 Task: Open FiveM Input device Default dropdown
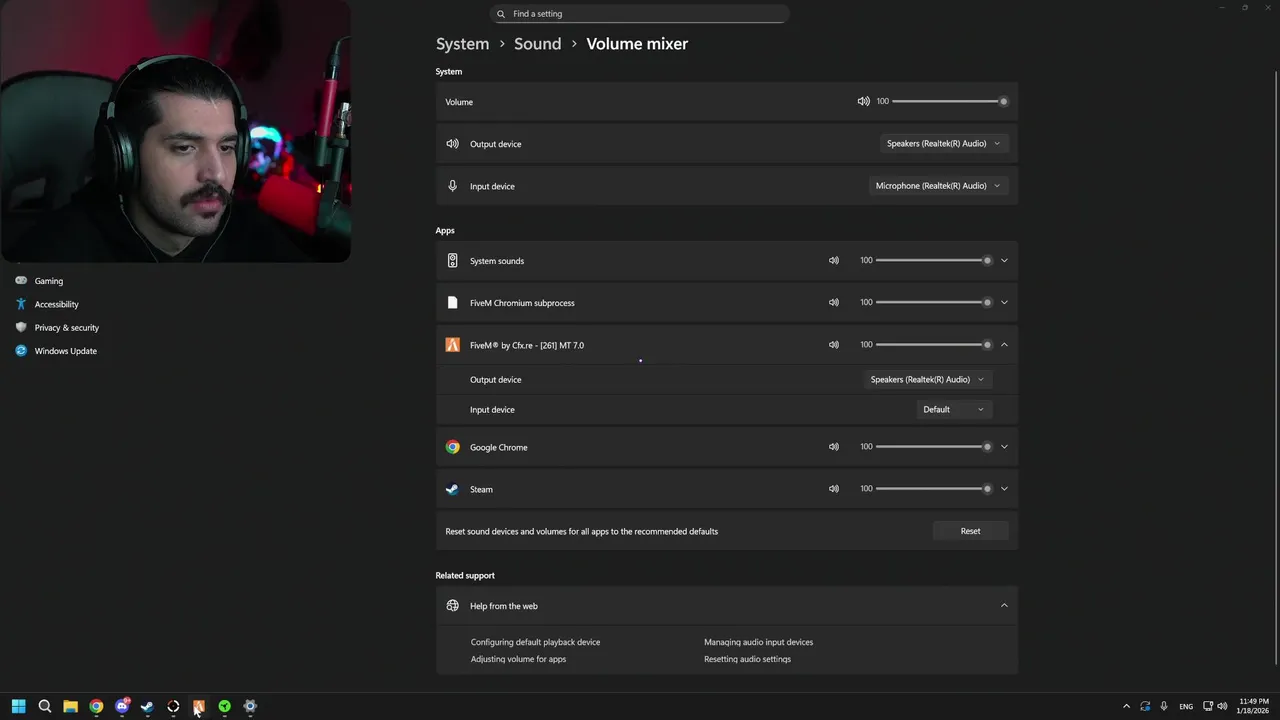point(953,409)
